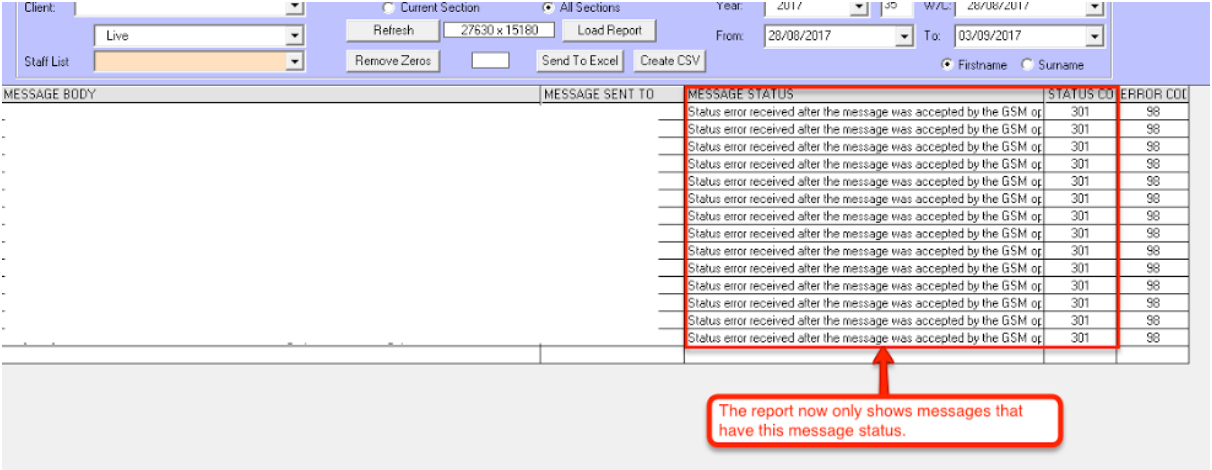The image size is (1212, 470).
Task: Expand the Live status dropdown
Action: point(294,36)
